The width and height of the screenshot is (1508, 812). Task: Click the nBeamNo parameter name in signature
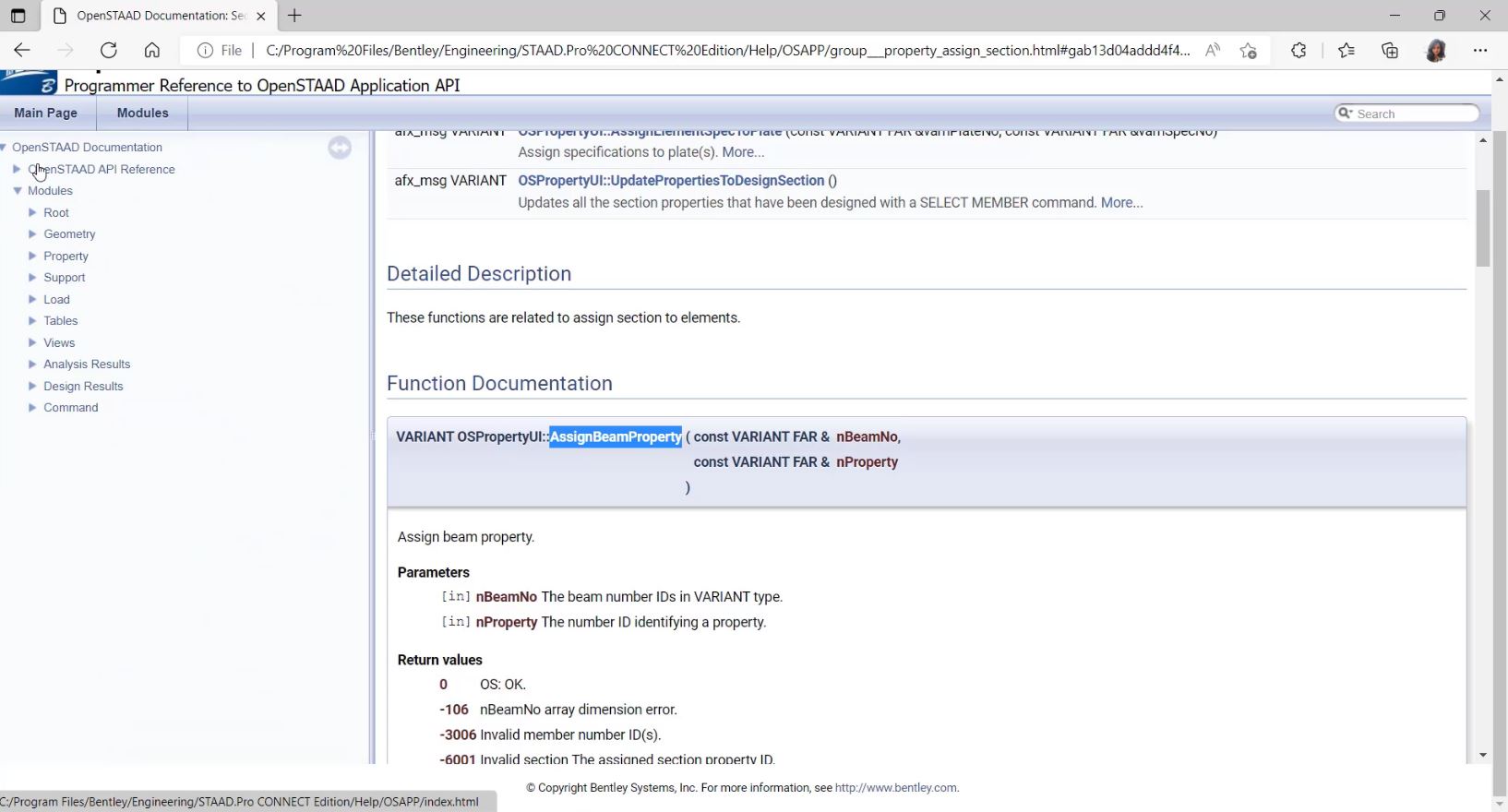[x=867, y=436]
